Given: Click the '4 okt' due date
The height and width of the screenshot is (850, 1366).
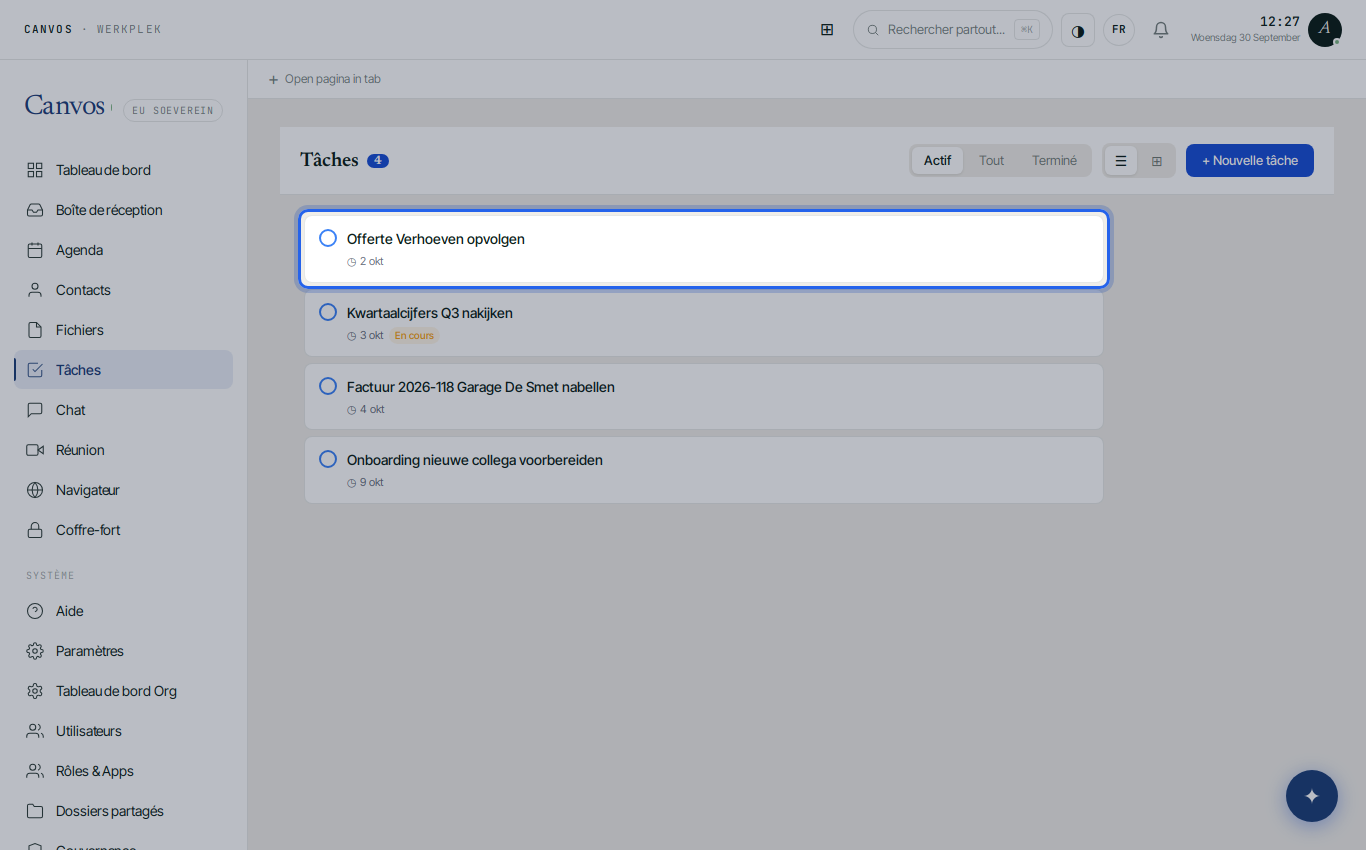Looking at the screenshot, I should 365,410.
